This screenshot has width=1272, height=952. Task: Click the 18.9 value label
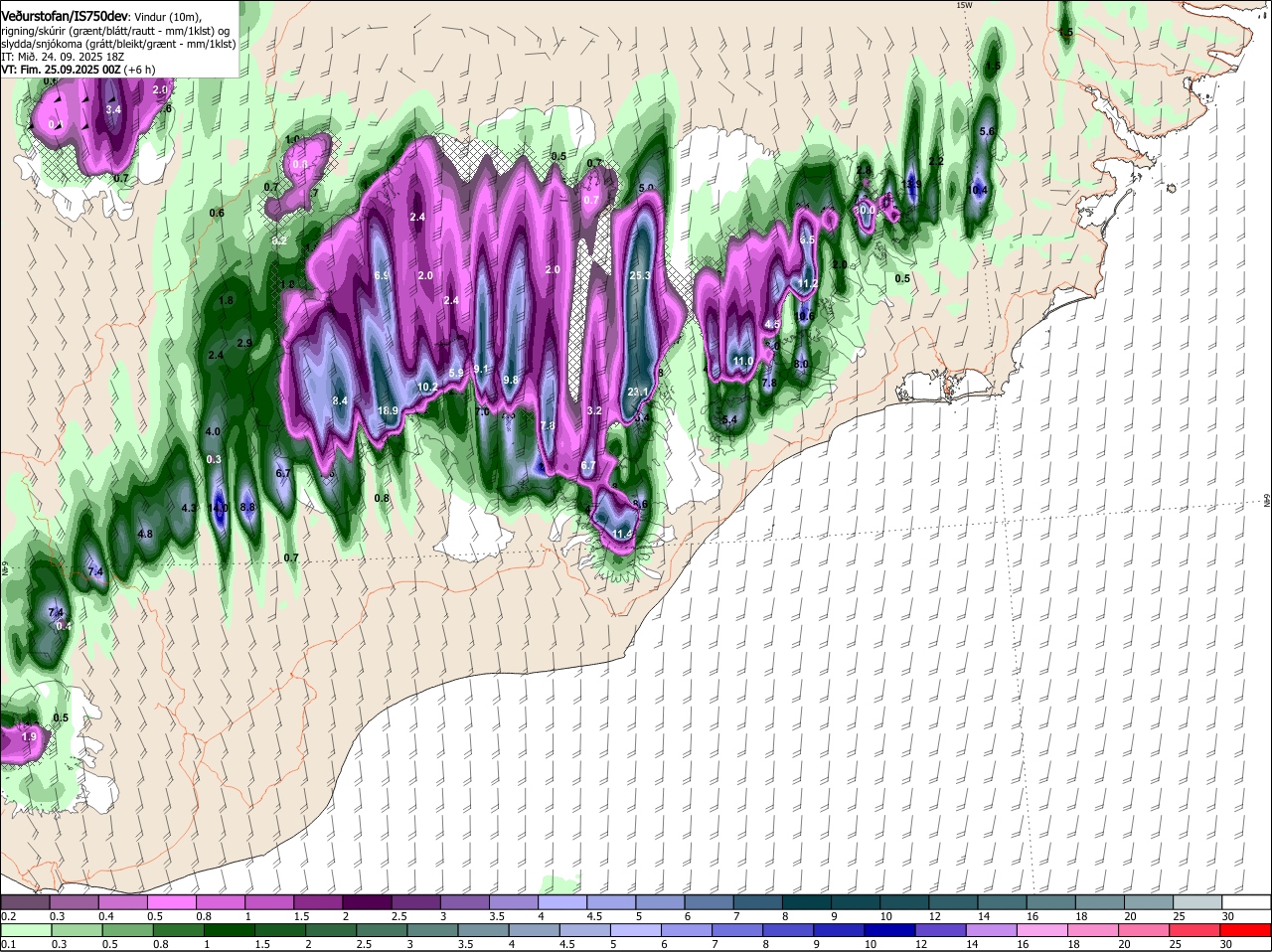(388, 410)
